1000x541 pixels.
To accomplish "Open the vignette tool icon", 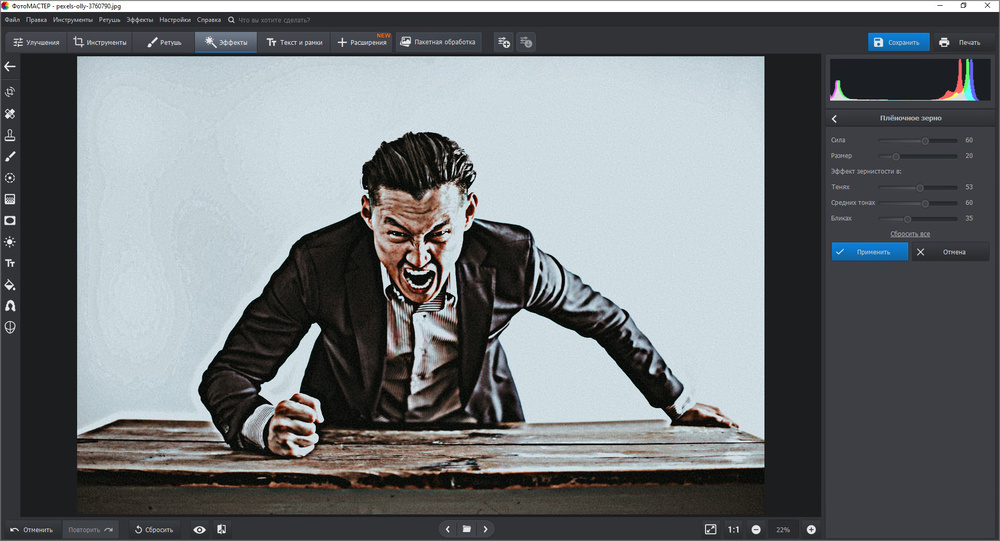I will pyautogui.click(x=10, y=220).
